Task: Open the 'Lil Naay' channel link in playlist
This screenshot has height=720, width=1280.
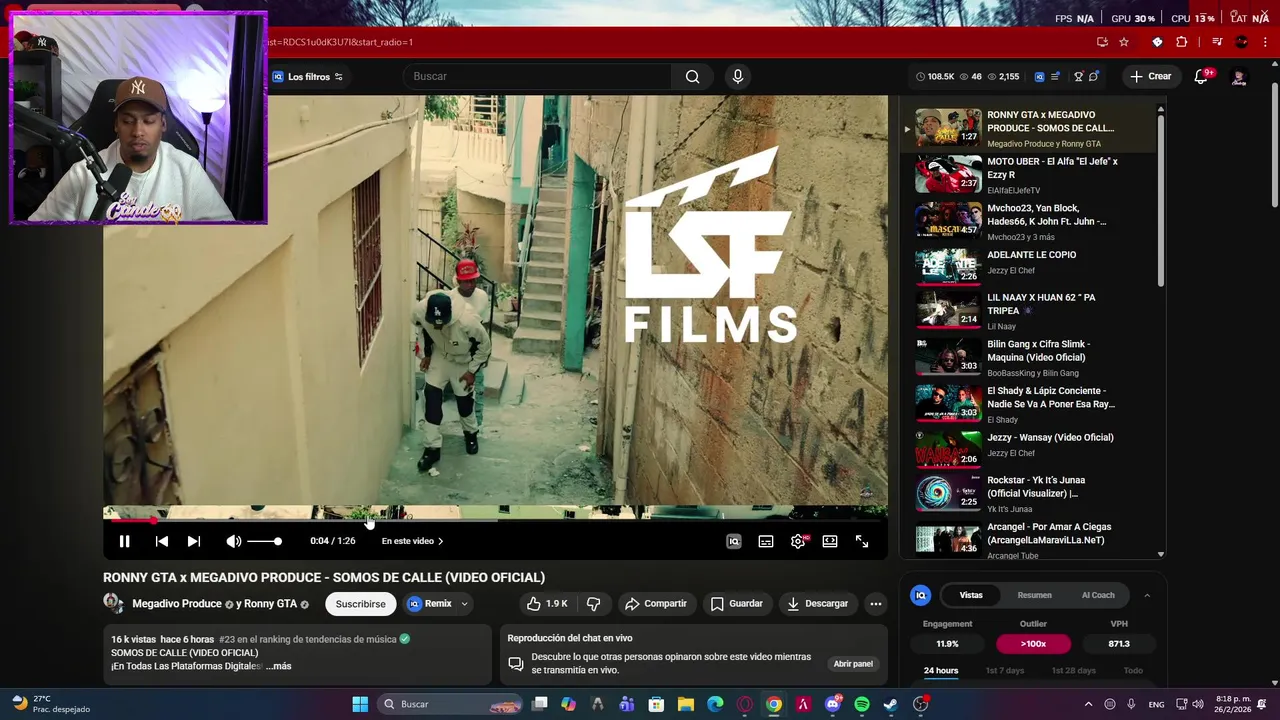Action: tap(1001, 326)
